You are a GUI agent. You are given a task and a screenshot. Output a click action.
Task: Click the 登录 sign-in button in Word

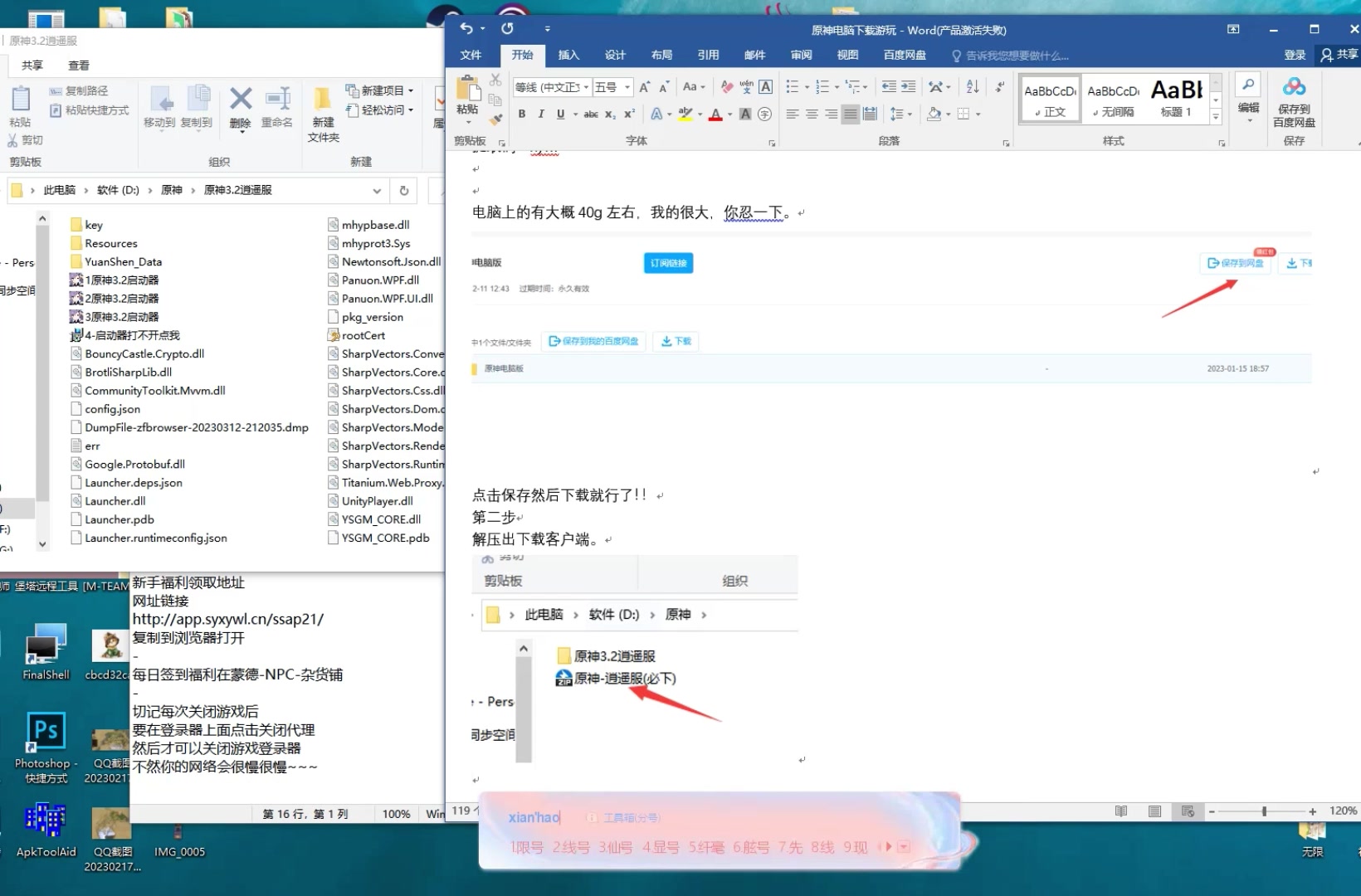1295,55
